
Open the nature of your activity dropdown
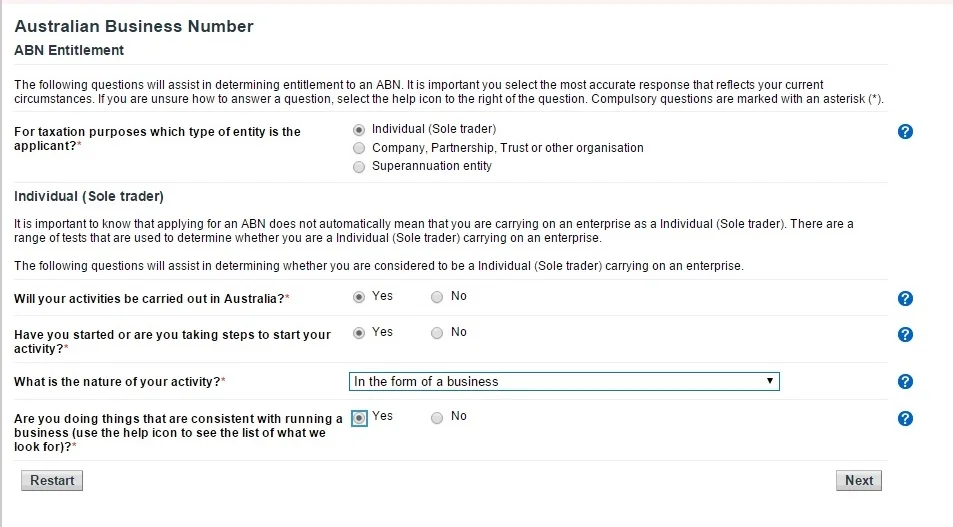pos(564,381)
